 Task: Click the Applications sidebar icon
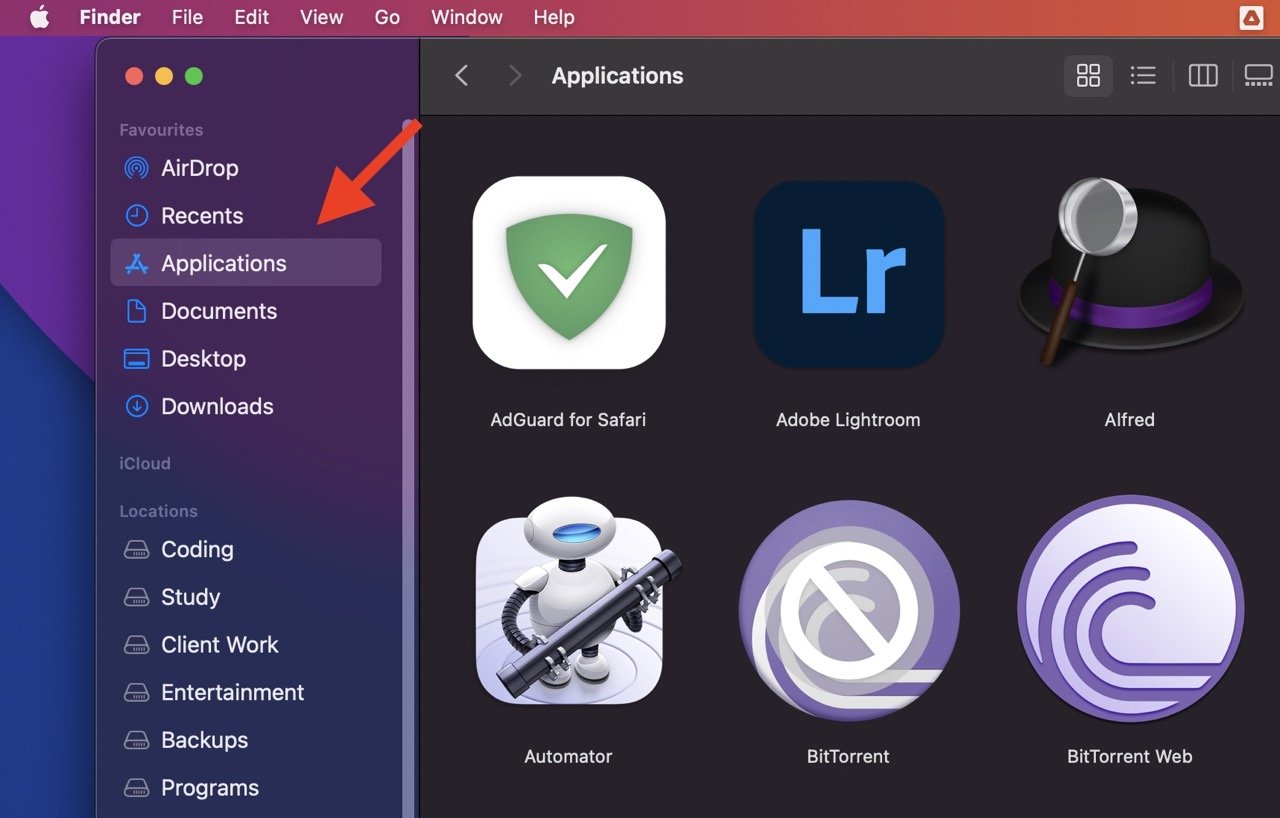pyautogui.click(x=136, y=263)
